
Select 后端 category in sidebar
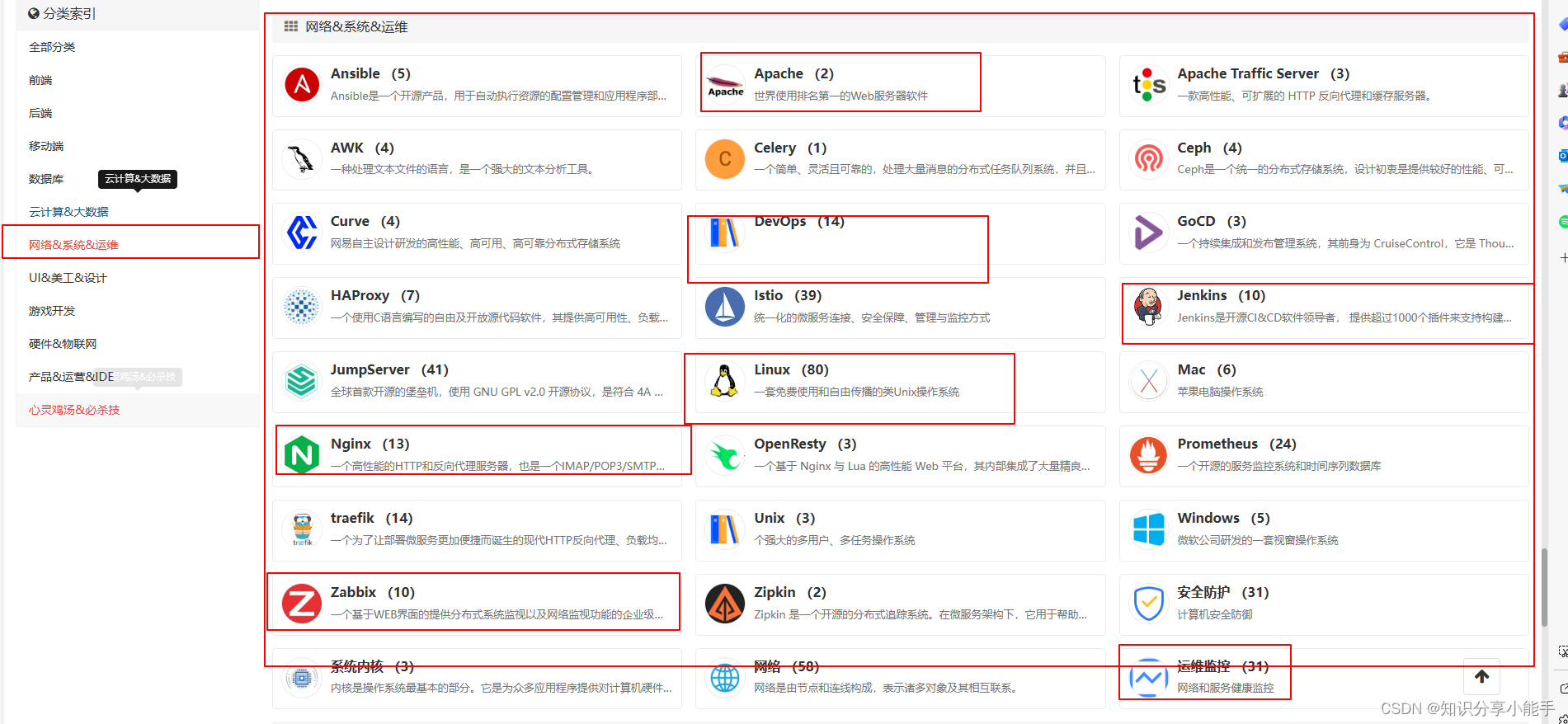click(x=40, y=113)
